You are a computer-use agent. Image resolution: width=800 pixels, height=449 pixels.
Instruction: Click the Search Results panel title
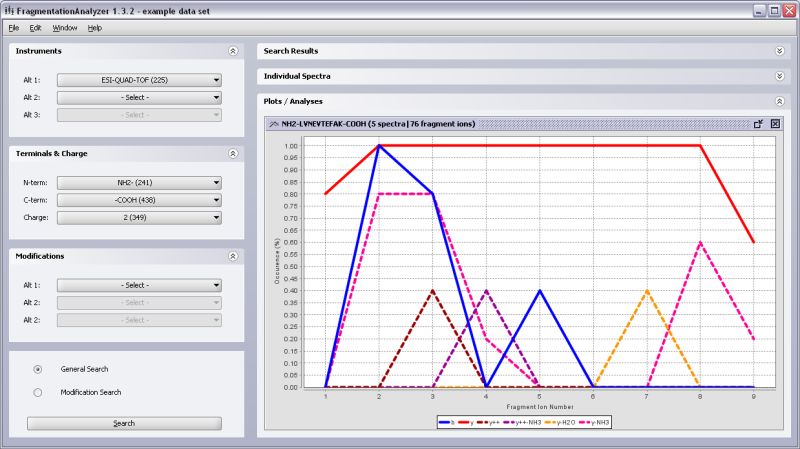click(x=291, y=51)
